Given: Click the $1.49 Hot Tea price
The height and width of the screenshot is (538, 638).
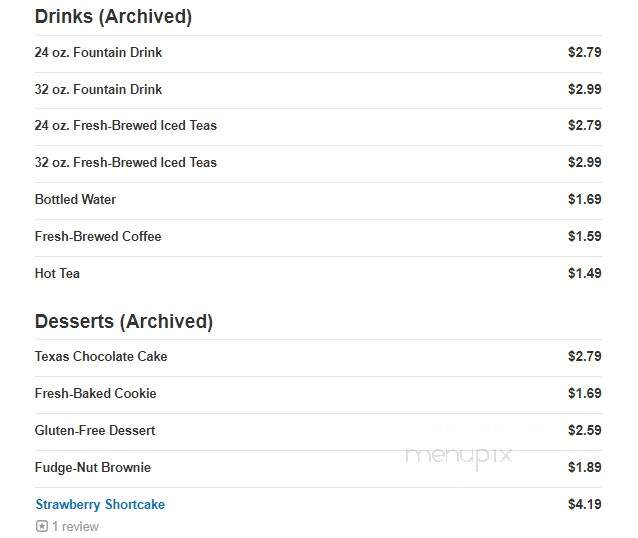Looking at the screenshot, I should 585,273.
